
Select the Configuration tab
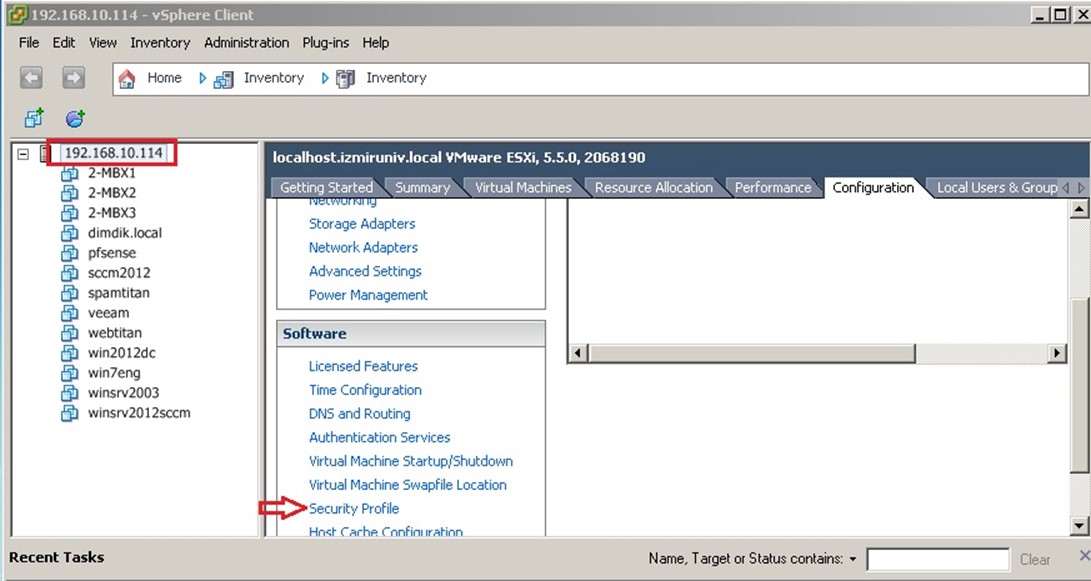[873, 188]
